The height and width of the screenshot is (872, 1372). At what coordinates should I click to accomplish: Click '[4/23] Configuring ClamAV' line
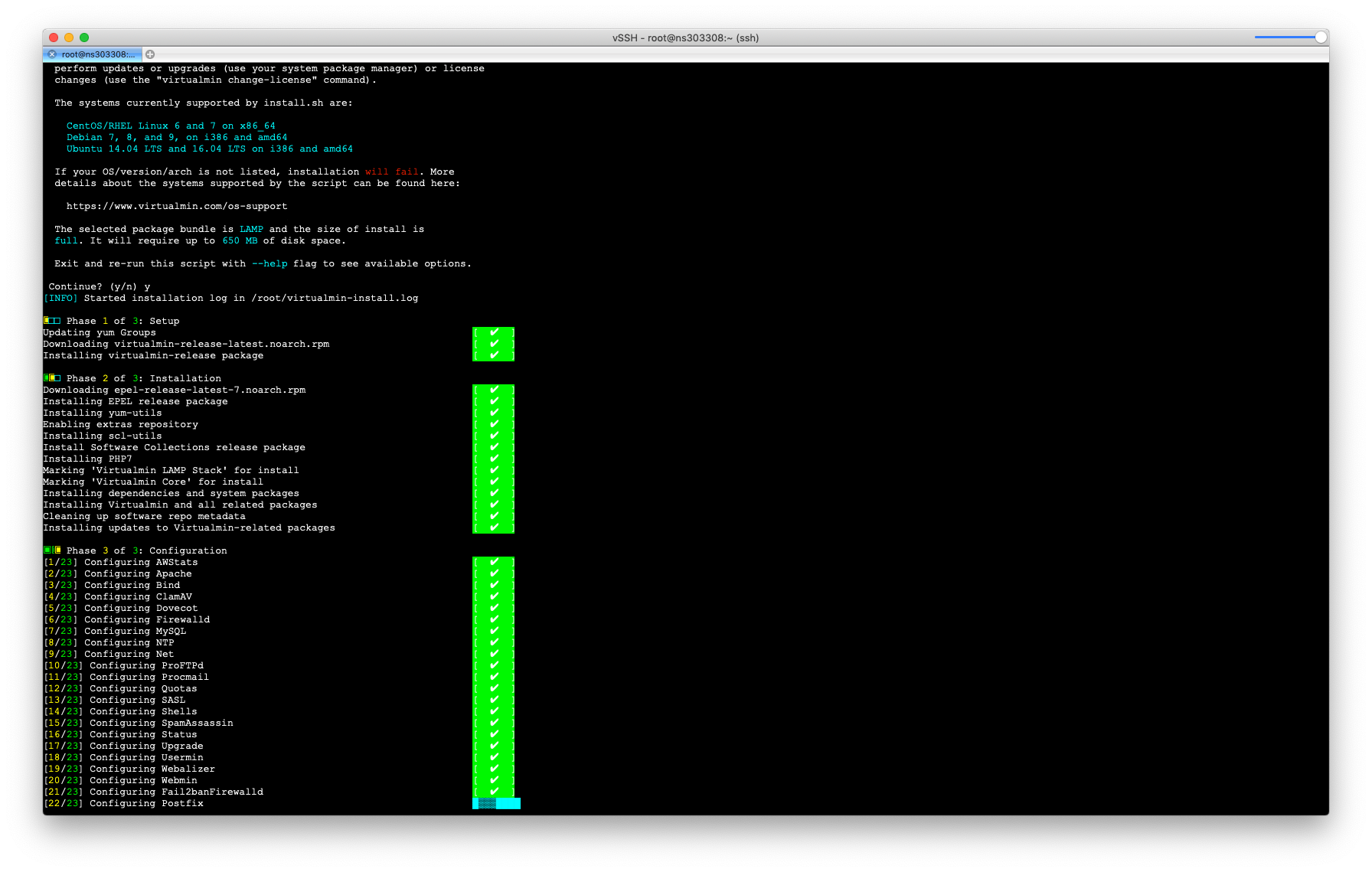tap(118, 596)
